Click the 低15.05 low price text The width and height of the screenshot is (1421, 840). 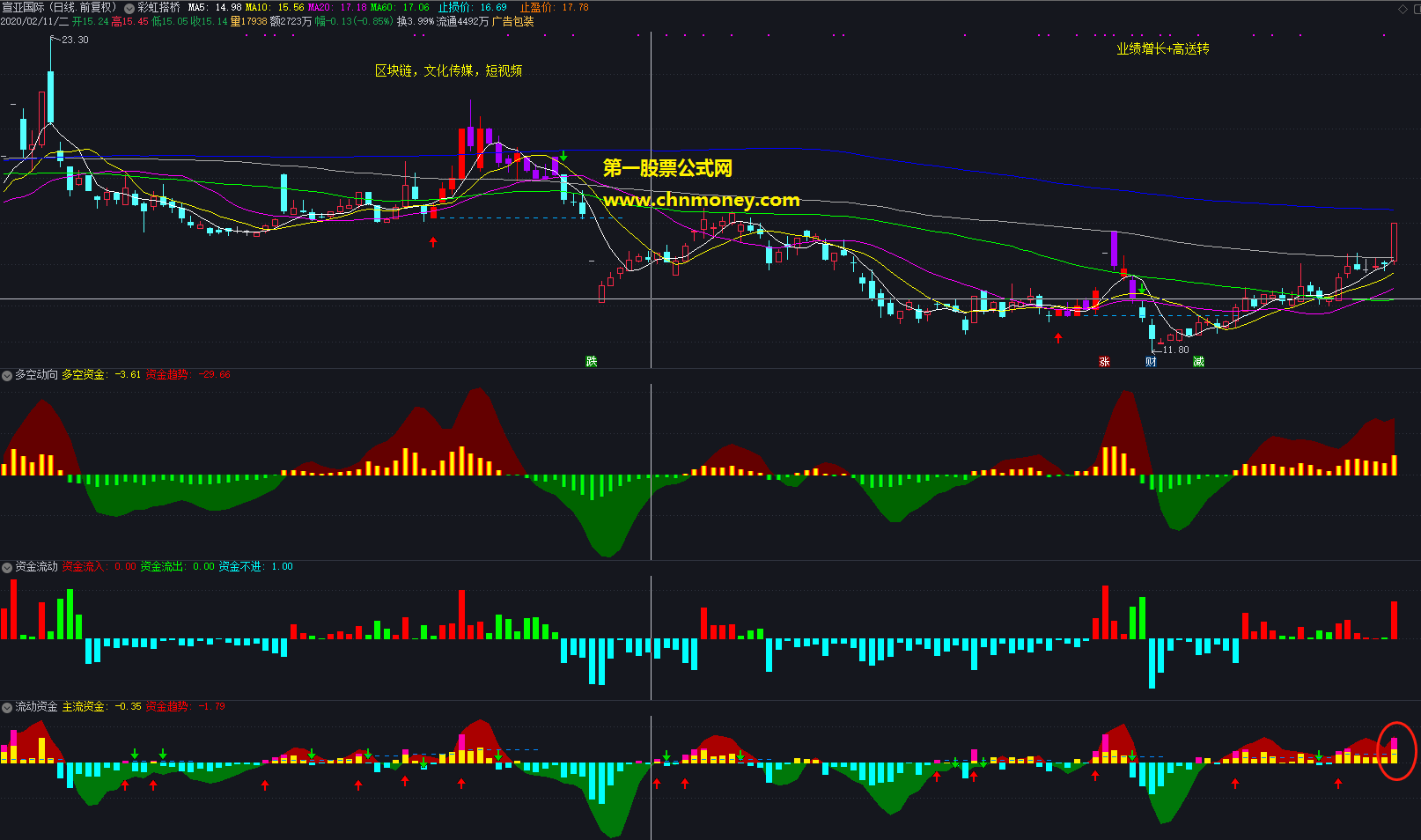coord(170,21)
